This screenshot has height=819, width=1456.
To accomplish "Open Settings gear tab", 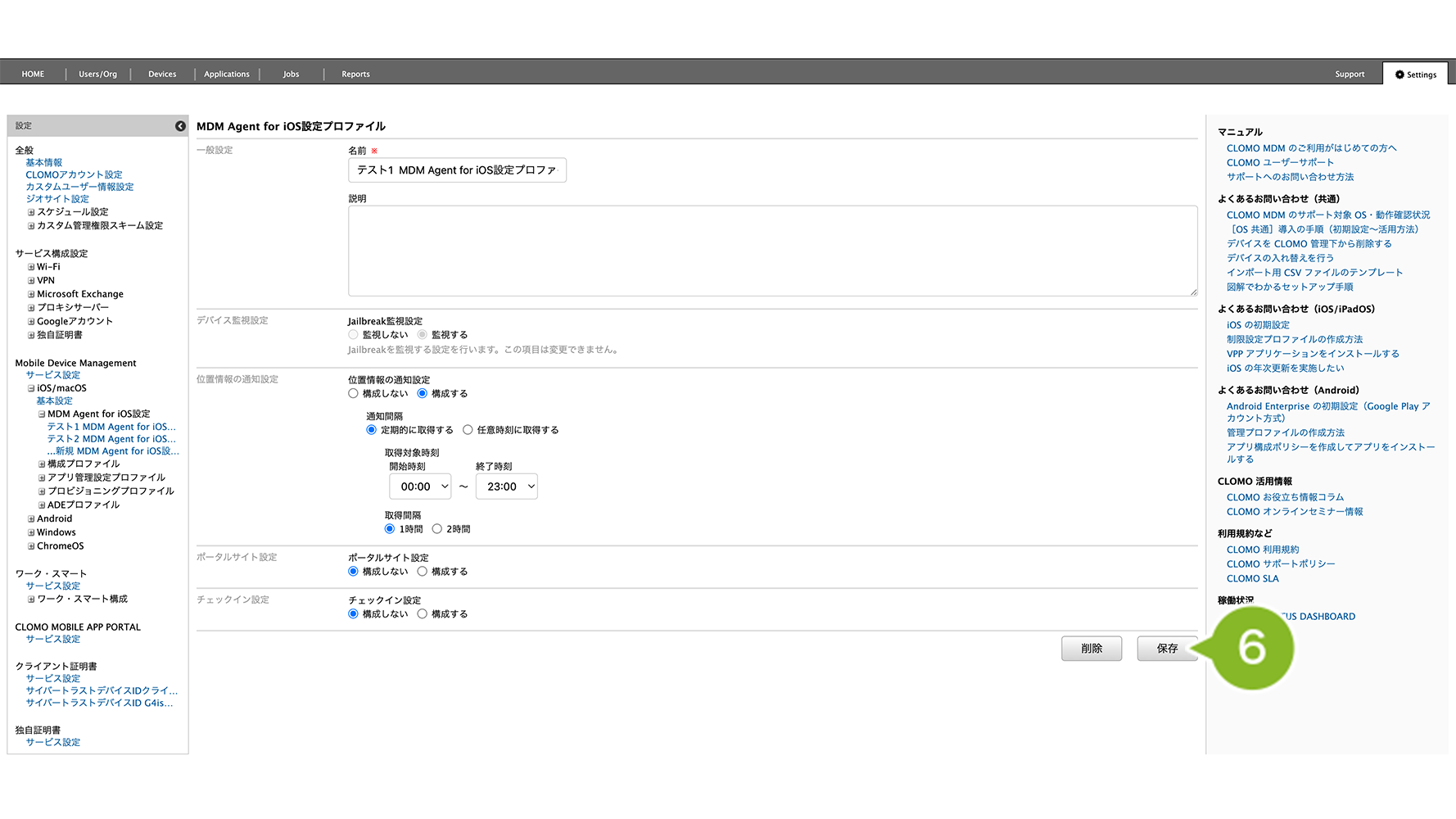I will point(1415,75).
